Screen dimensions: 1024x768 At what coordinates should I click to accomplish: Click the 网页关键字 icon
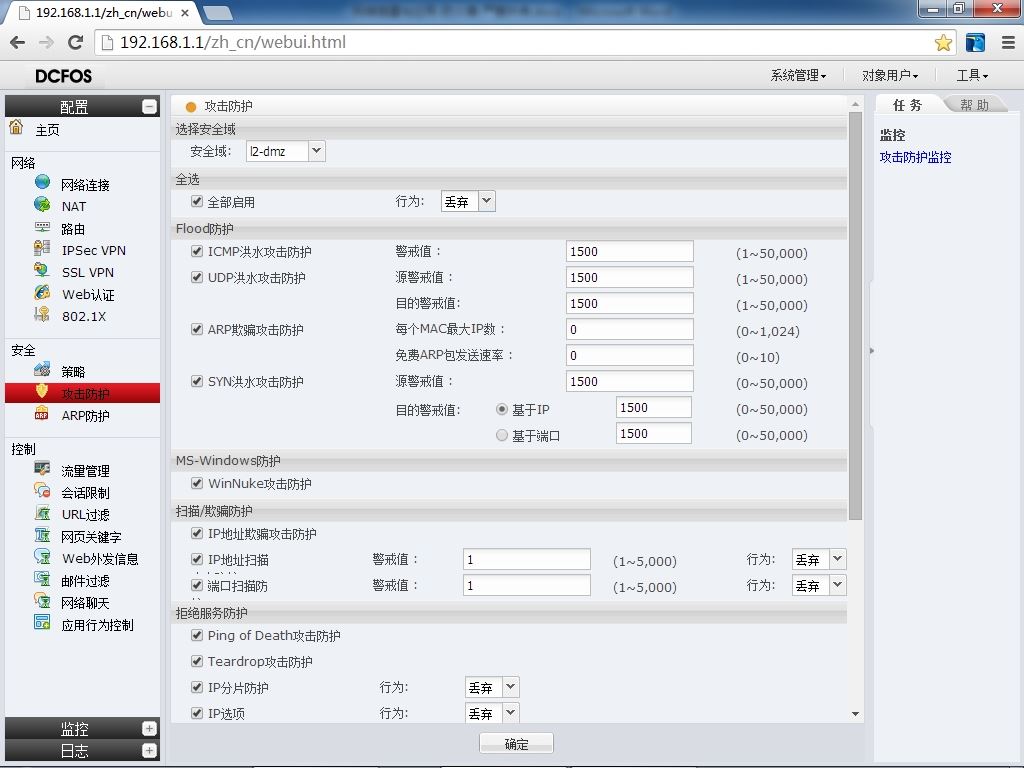pos(42,535)
